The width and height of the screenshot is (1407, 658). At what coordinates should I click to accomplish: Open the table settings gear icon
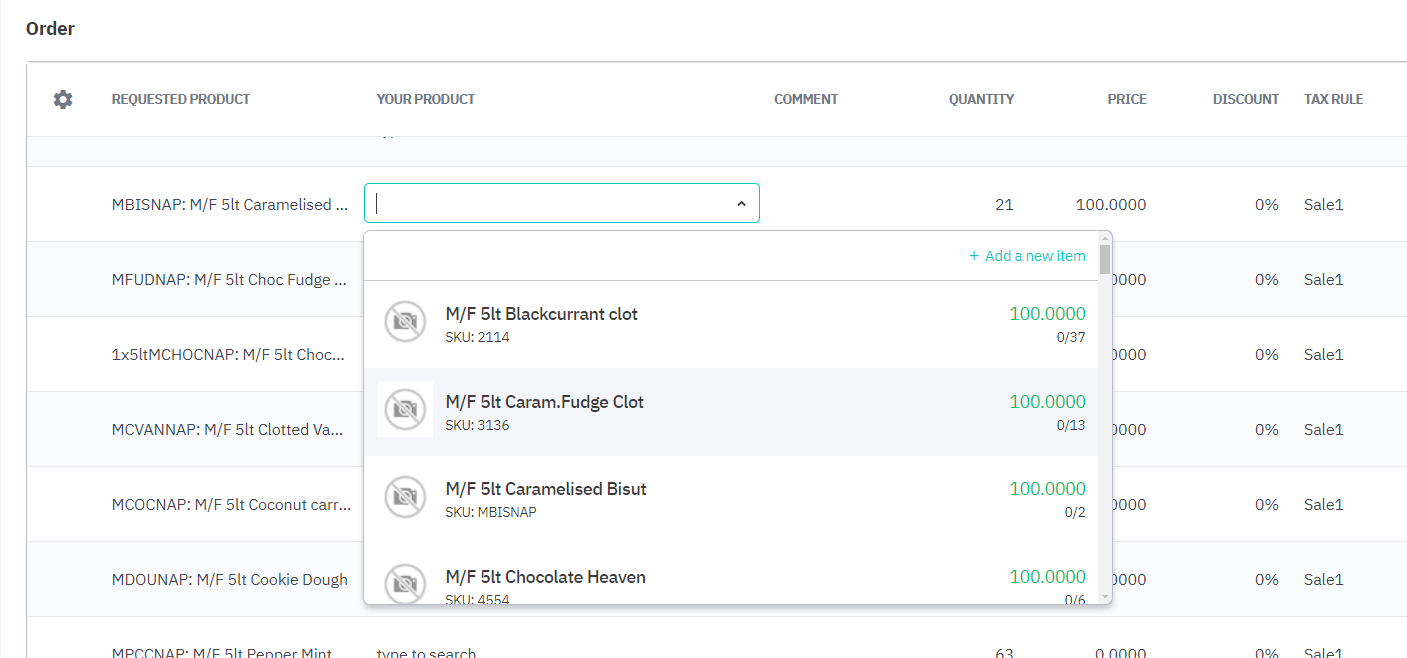click(x=63, y=99)
